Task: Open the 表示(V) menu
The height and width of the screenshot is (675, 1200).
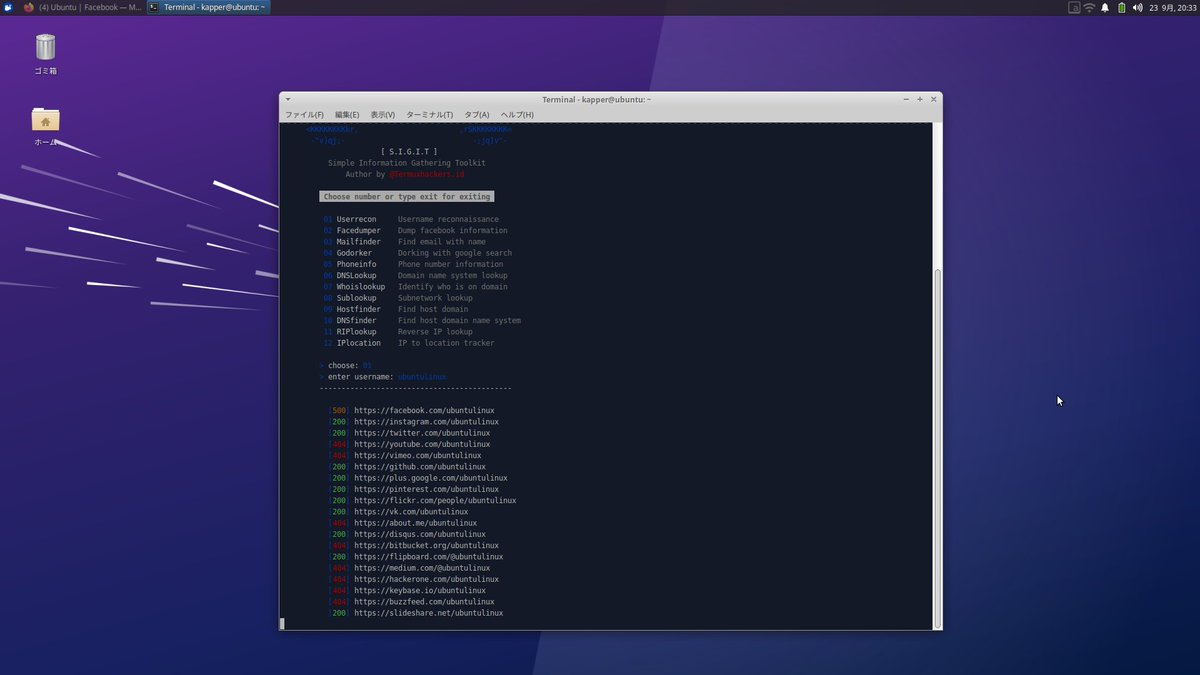Action: click(x=381, y=114)
